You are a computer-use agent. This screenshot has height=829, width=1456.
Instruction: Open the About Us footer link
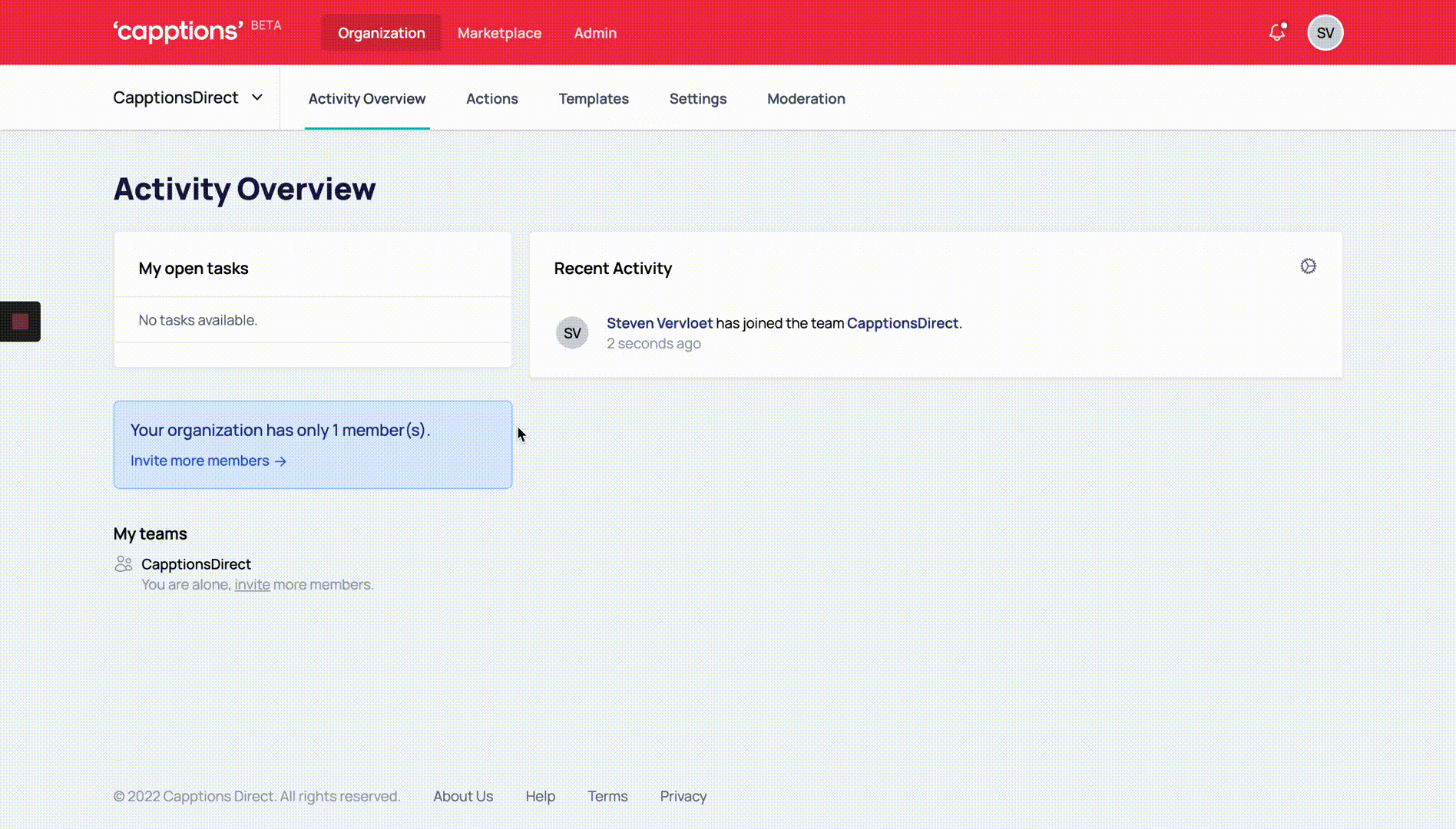463,796
